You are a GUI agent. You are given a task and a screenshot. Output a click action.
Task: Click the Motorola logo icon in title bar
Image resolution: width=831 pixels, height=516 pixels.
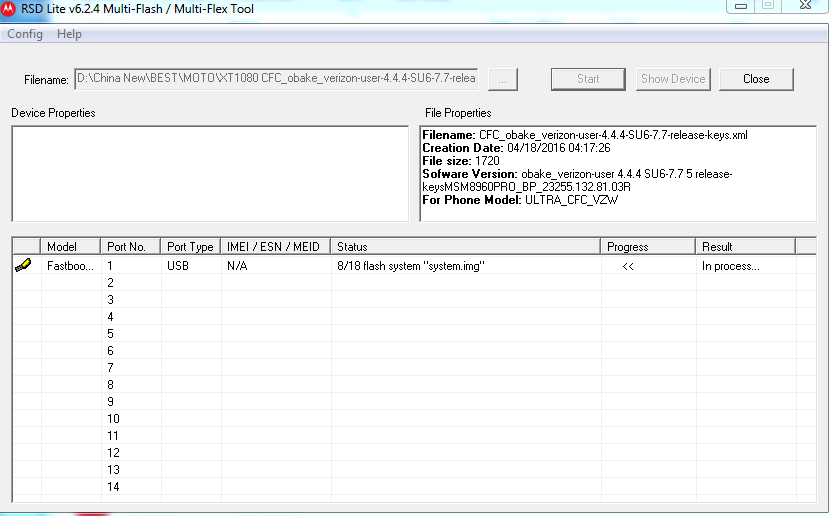coord(8,8)
